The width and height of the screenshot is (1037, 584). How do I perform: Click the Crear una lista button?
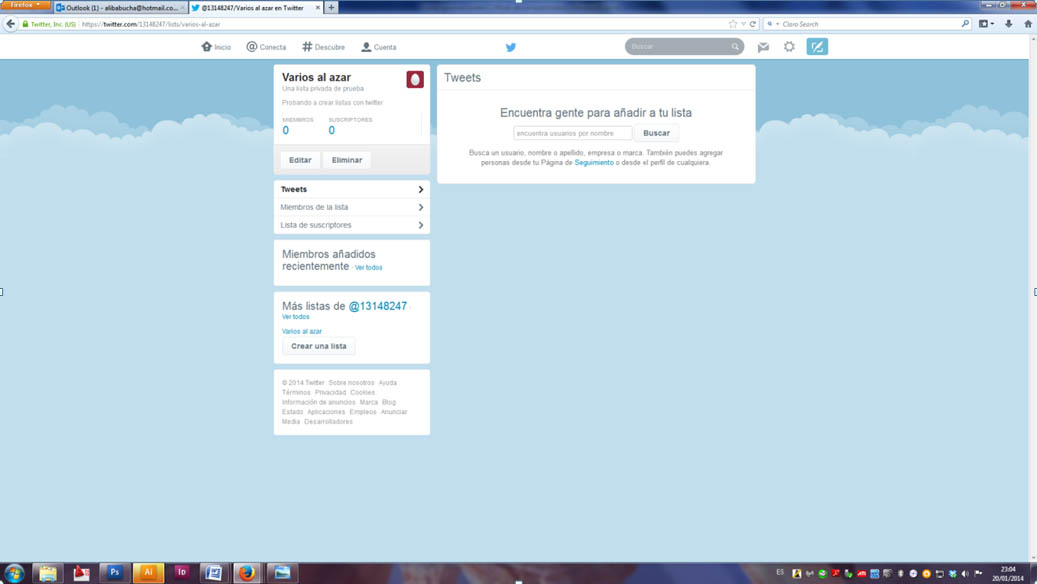[x=318, y=346]
